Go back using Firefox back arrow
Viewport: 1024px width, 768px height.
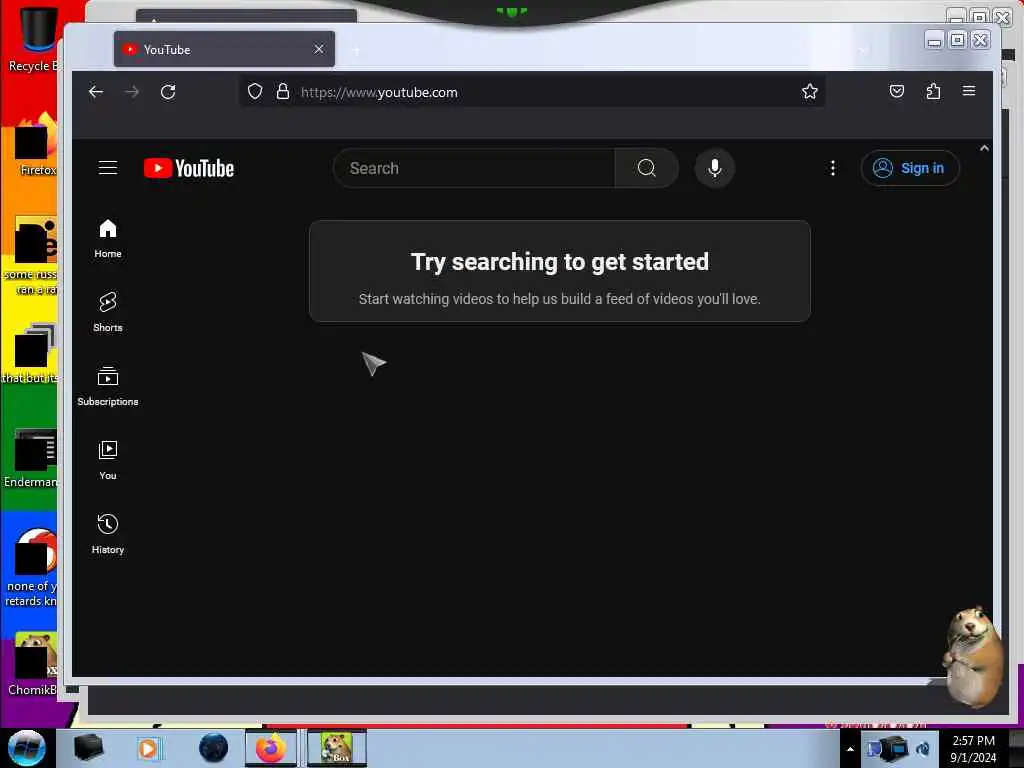[96, 92]
